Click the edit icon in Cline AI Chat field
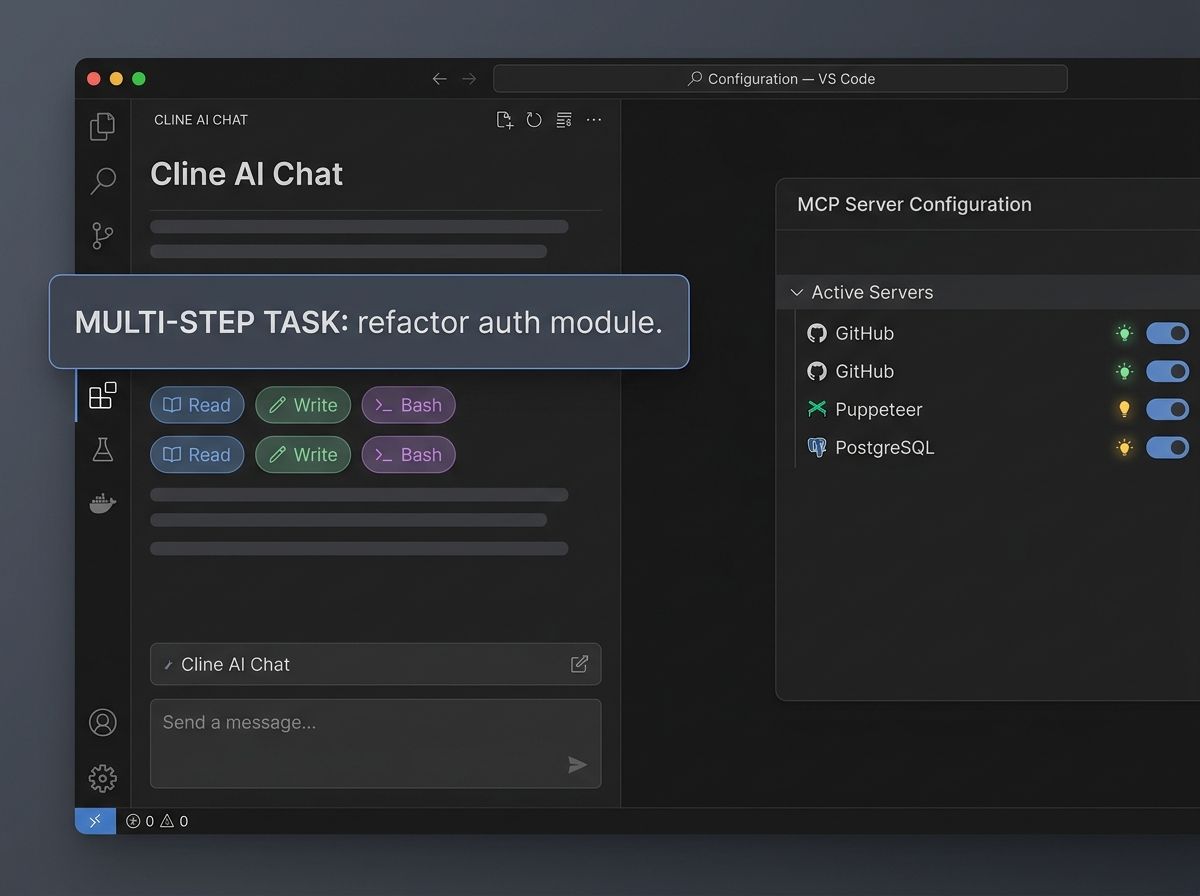This screenshot has height=896, width=1200. tap(579, 664)
